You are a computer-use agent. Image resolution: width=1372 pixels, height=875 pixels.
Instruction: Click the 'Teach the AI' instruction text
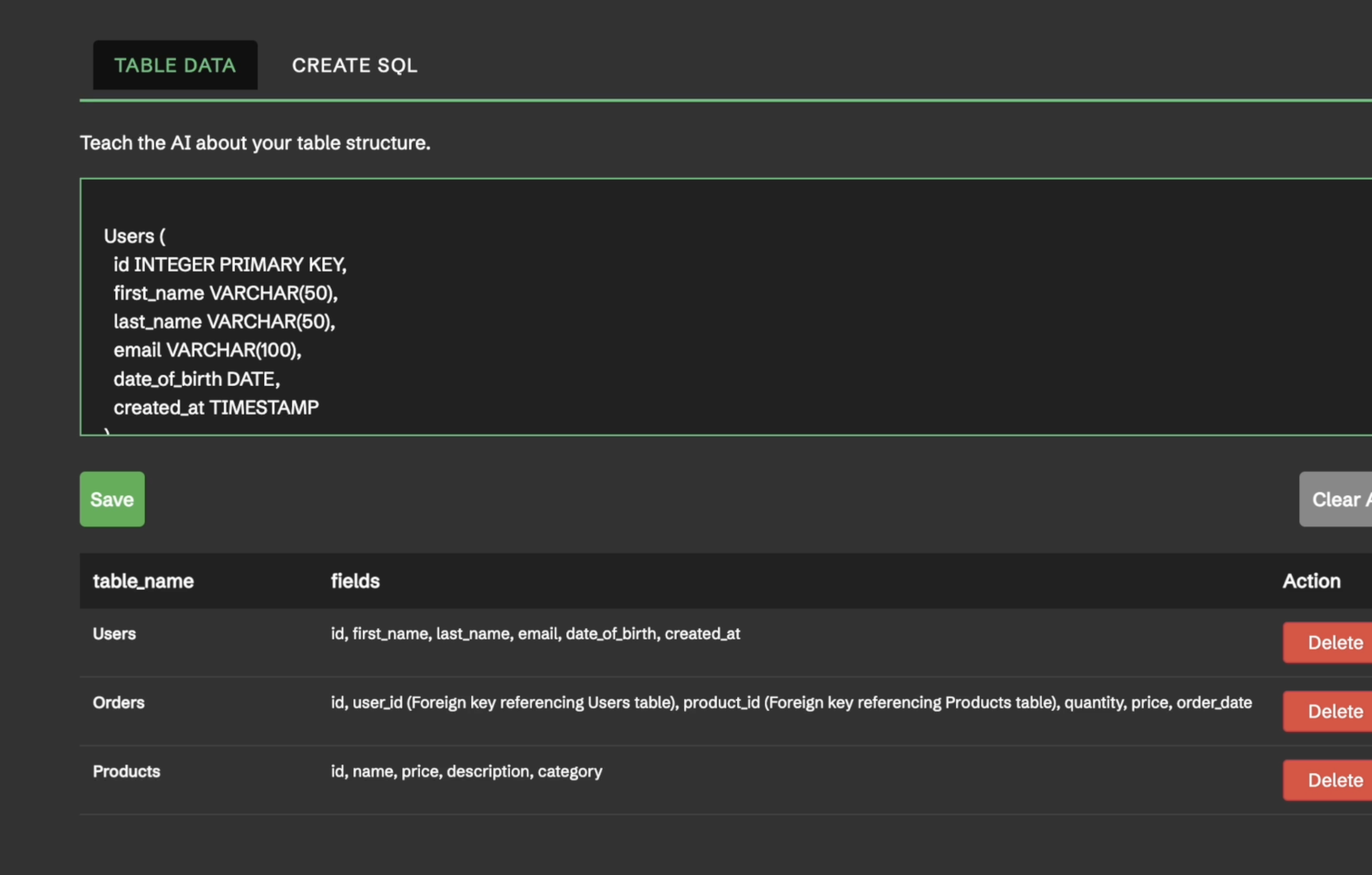coord(255,142)
